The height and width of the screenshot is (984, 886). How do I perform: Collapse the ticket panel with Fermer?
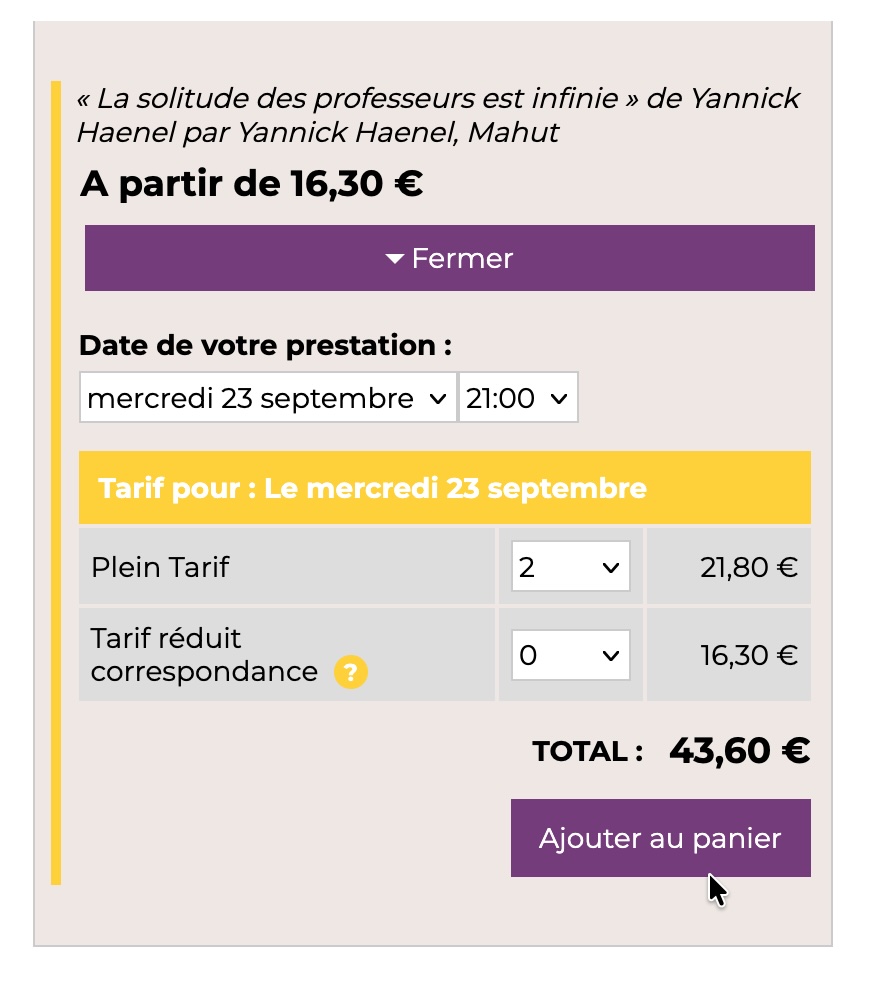click(x=450, y=258)
